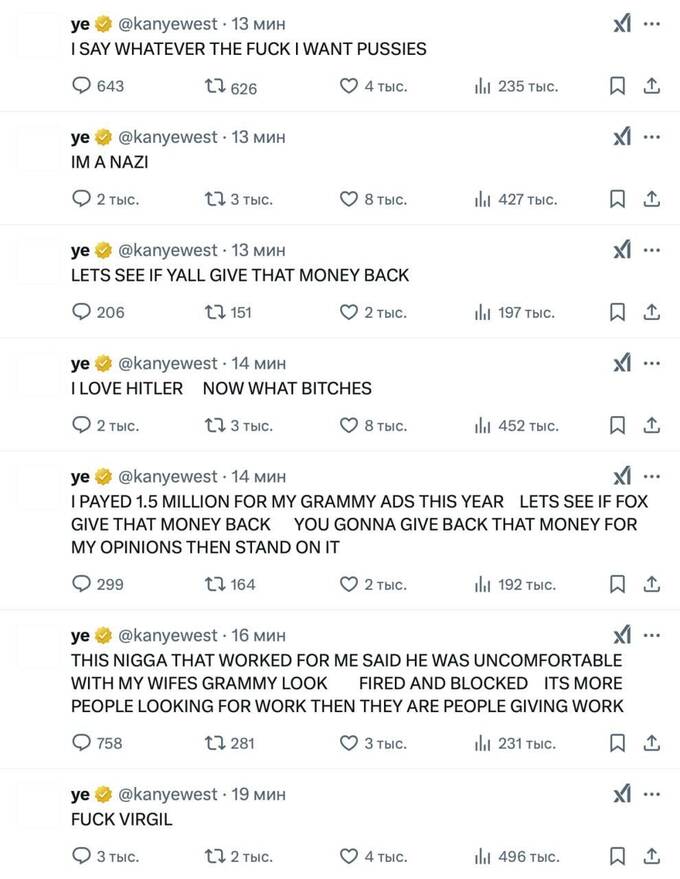The height and width of the screenshot is (879, 680).
Task: Click the Grok icon on FUCK VIRGIL tweet
Action: [x=622, y=794]
